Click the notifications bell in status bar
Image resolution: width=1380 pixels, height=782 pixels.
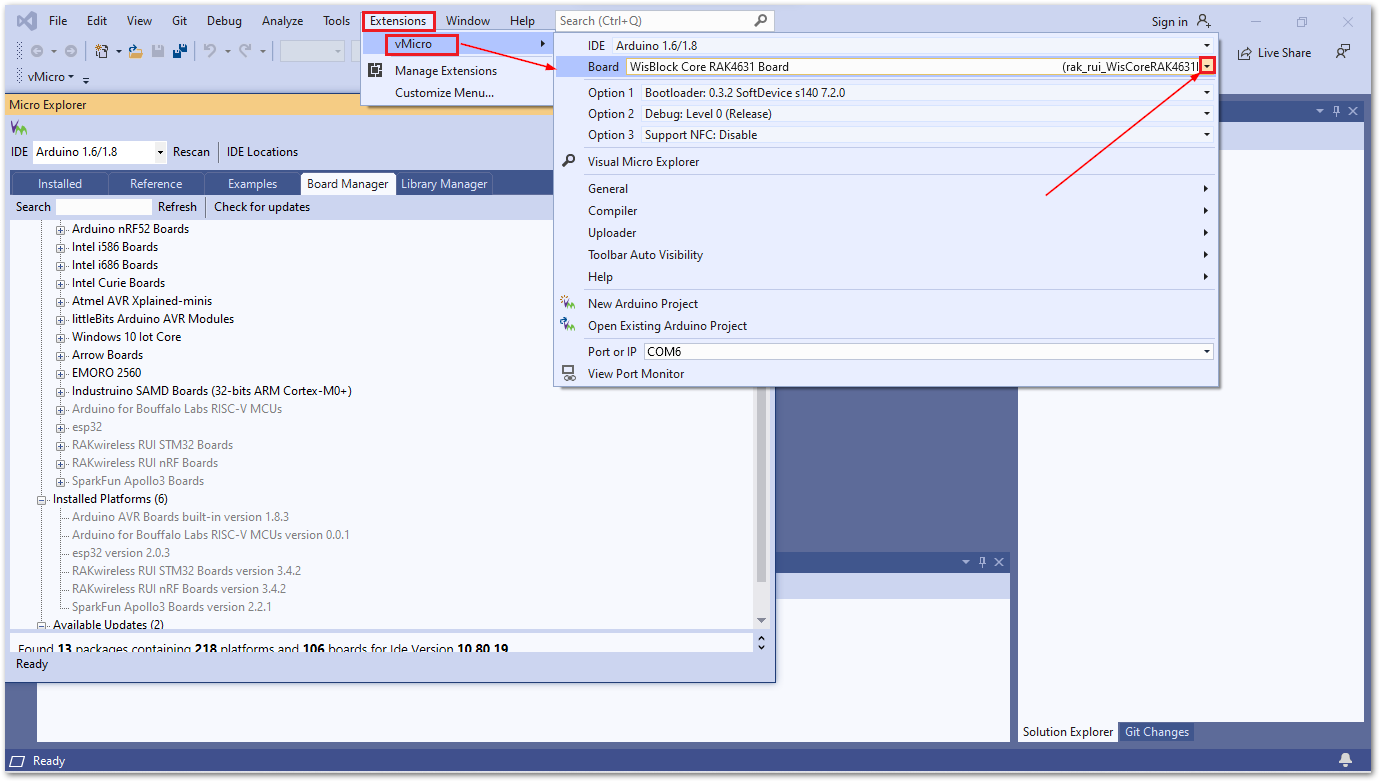[x=1346, y=760]
